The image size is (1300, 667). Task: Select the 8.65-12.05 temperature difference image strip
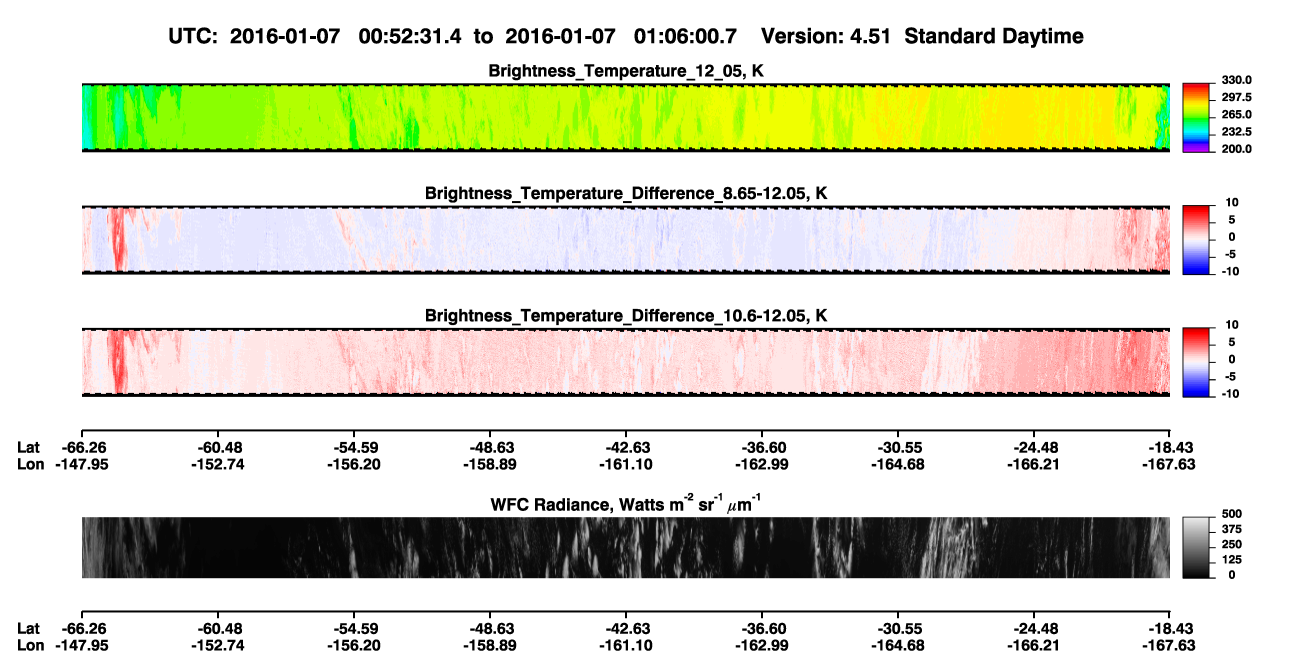(x=625, y=239)
